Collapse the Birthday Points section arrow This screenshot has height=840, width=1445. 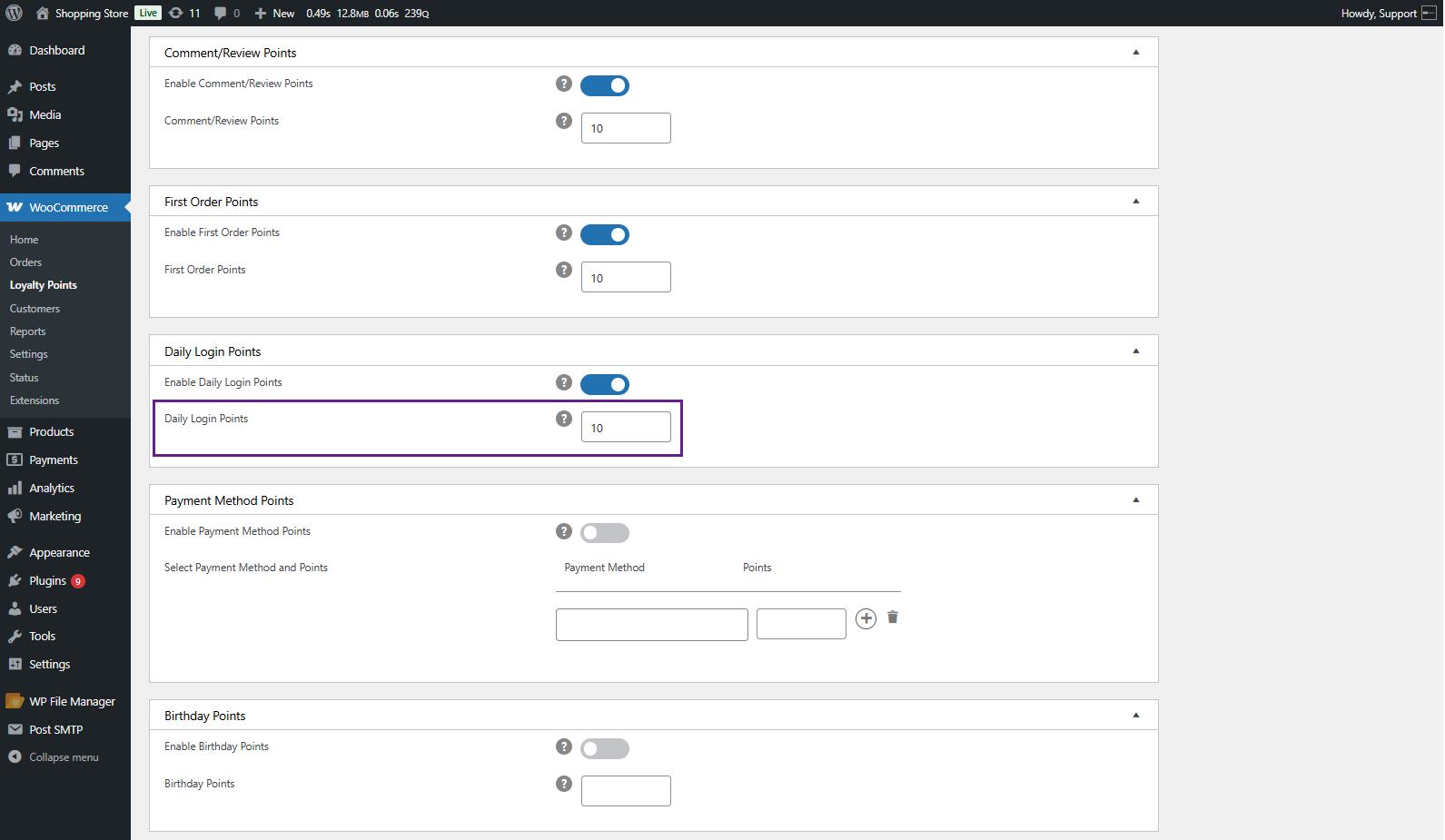click(1136, 716)
